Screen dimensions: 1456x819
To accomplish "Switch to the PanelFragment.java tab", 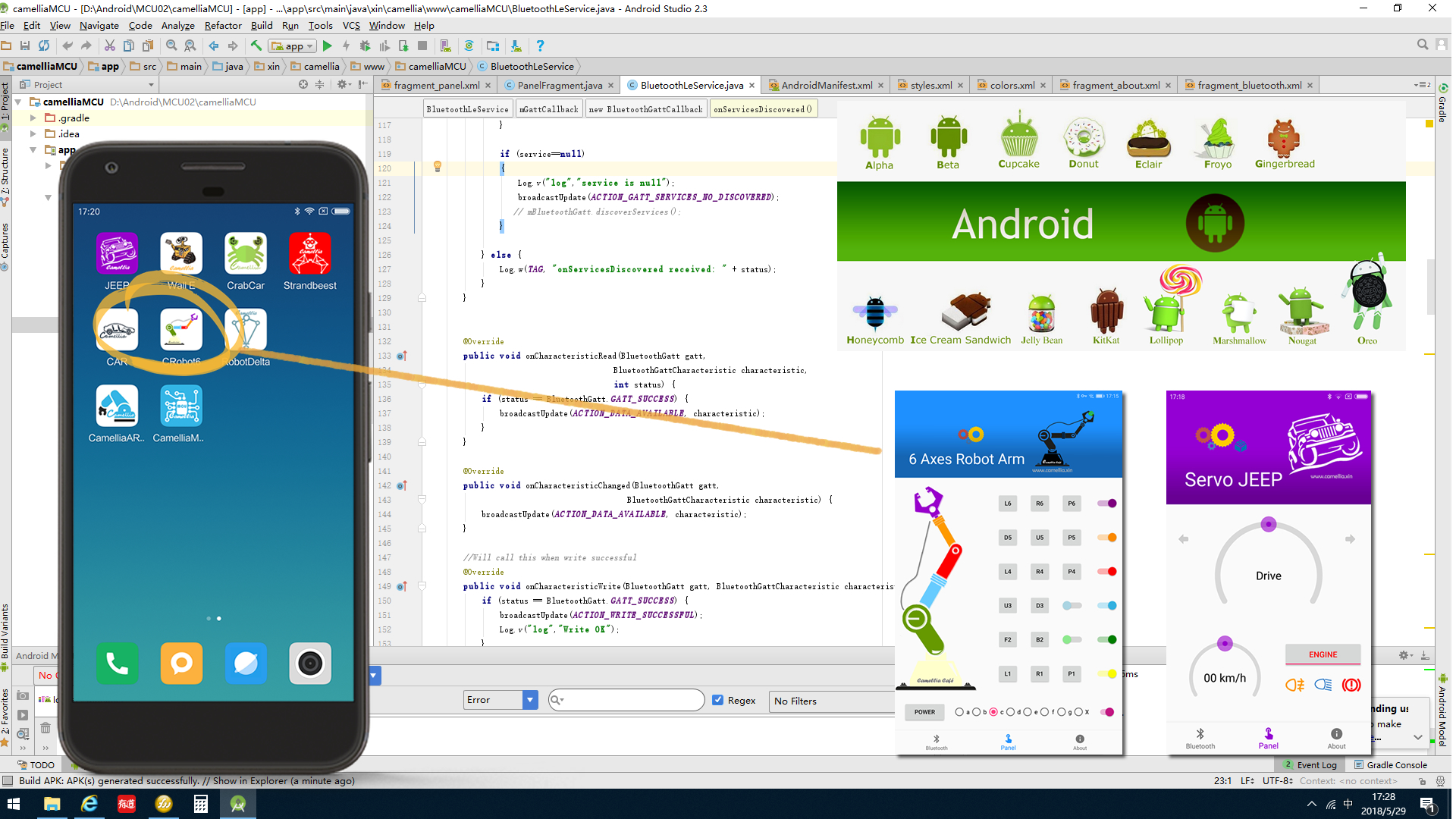I will tap(560, 85).
